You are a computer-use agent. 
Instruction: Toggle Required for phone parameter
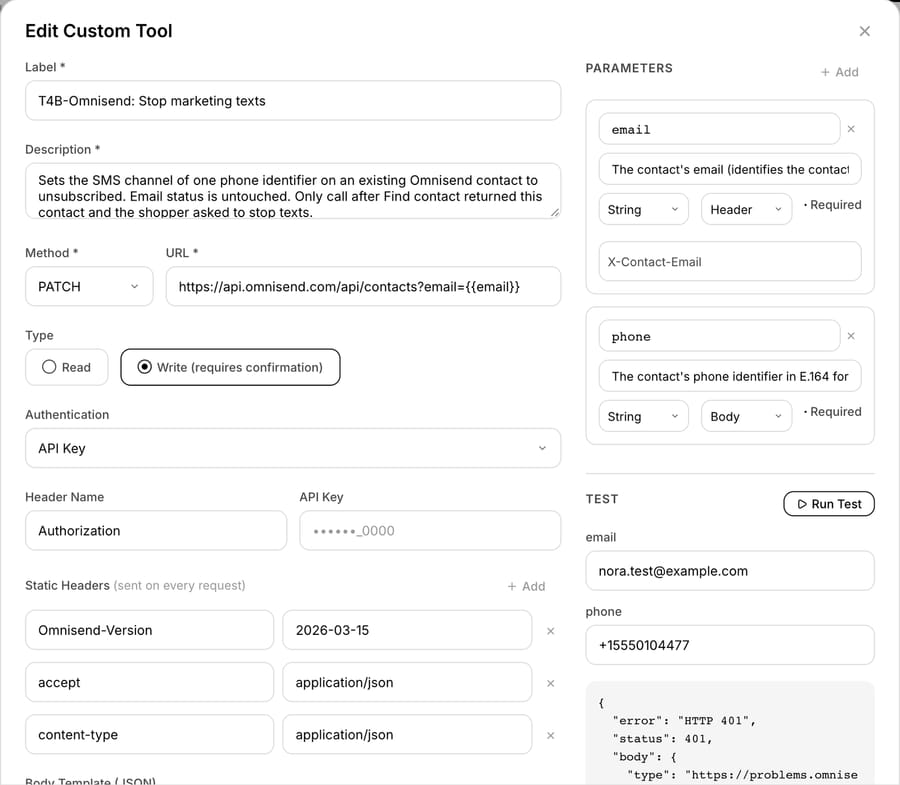(832, 411)
